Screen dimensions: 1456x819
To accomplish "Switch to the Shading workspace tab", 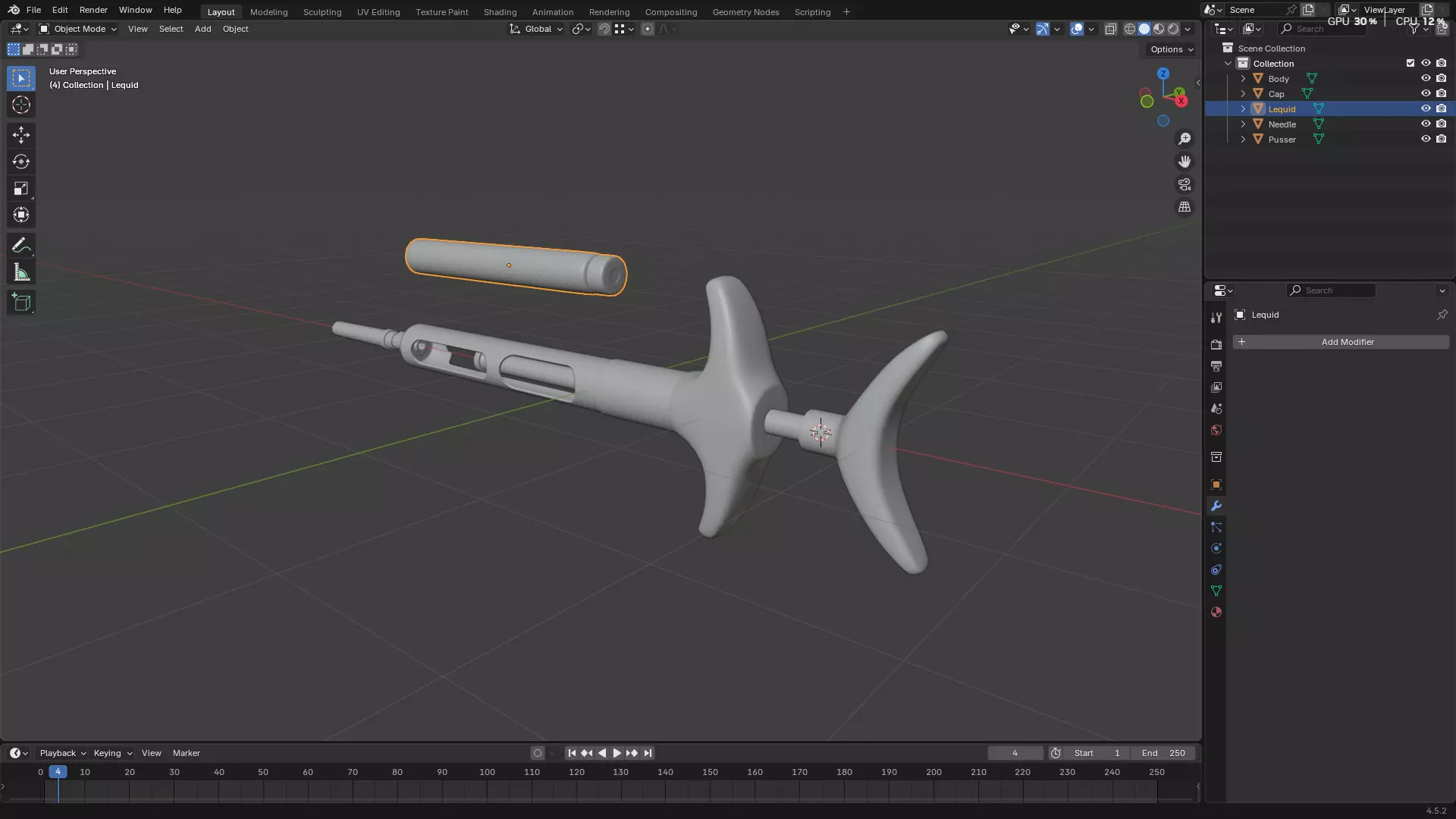I will coord(500,12).
